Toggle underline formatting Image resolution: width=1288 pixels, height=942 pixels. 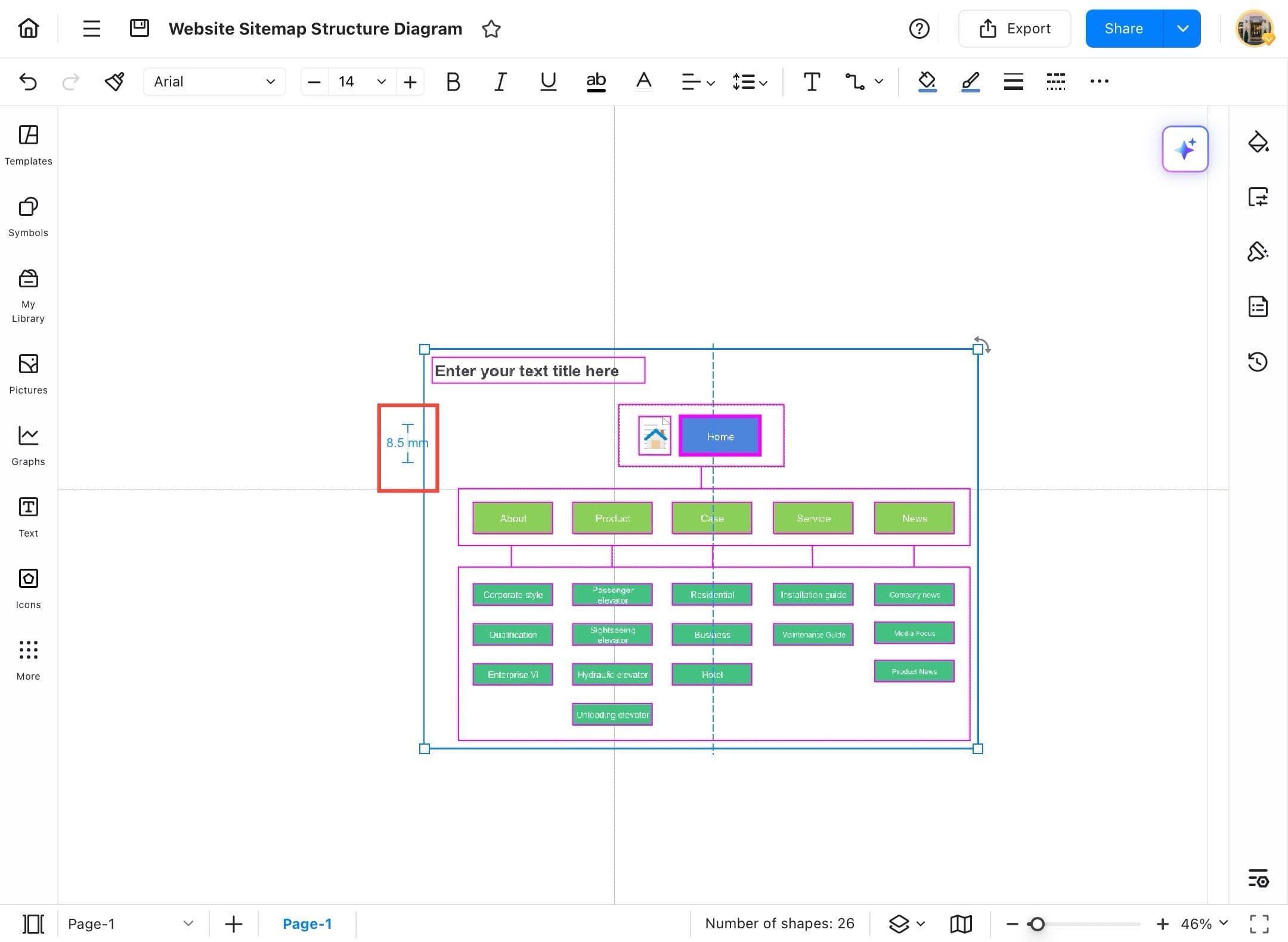[x=548, y=82]
